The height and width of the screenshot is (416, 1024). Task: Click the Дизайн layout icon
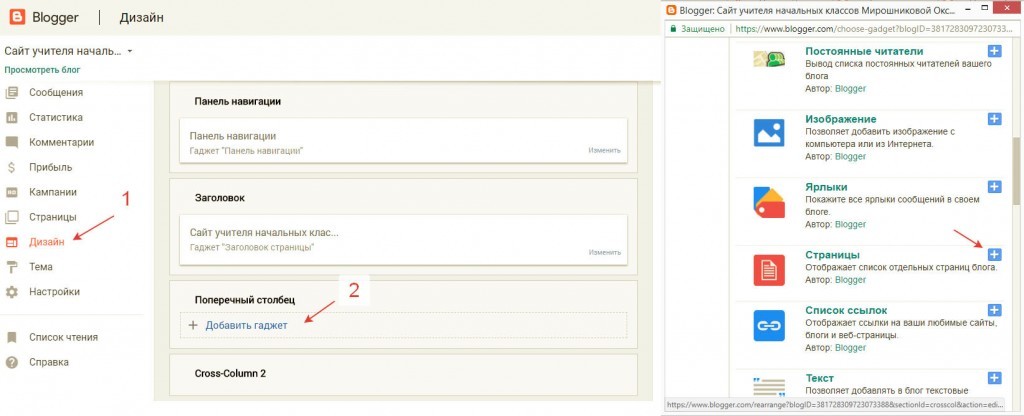[x=11, y=242]
